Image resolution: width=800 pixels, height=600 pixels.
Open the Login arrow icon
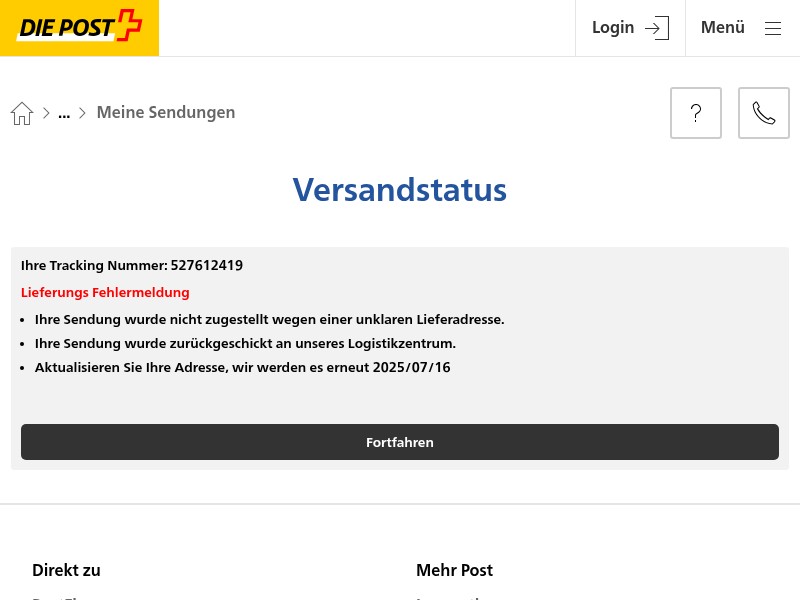point(657,28)
